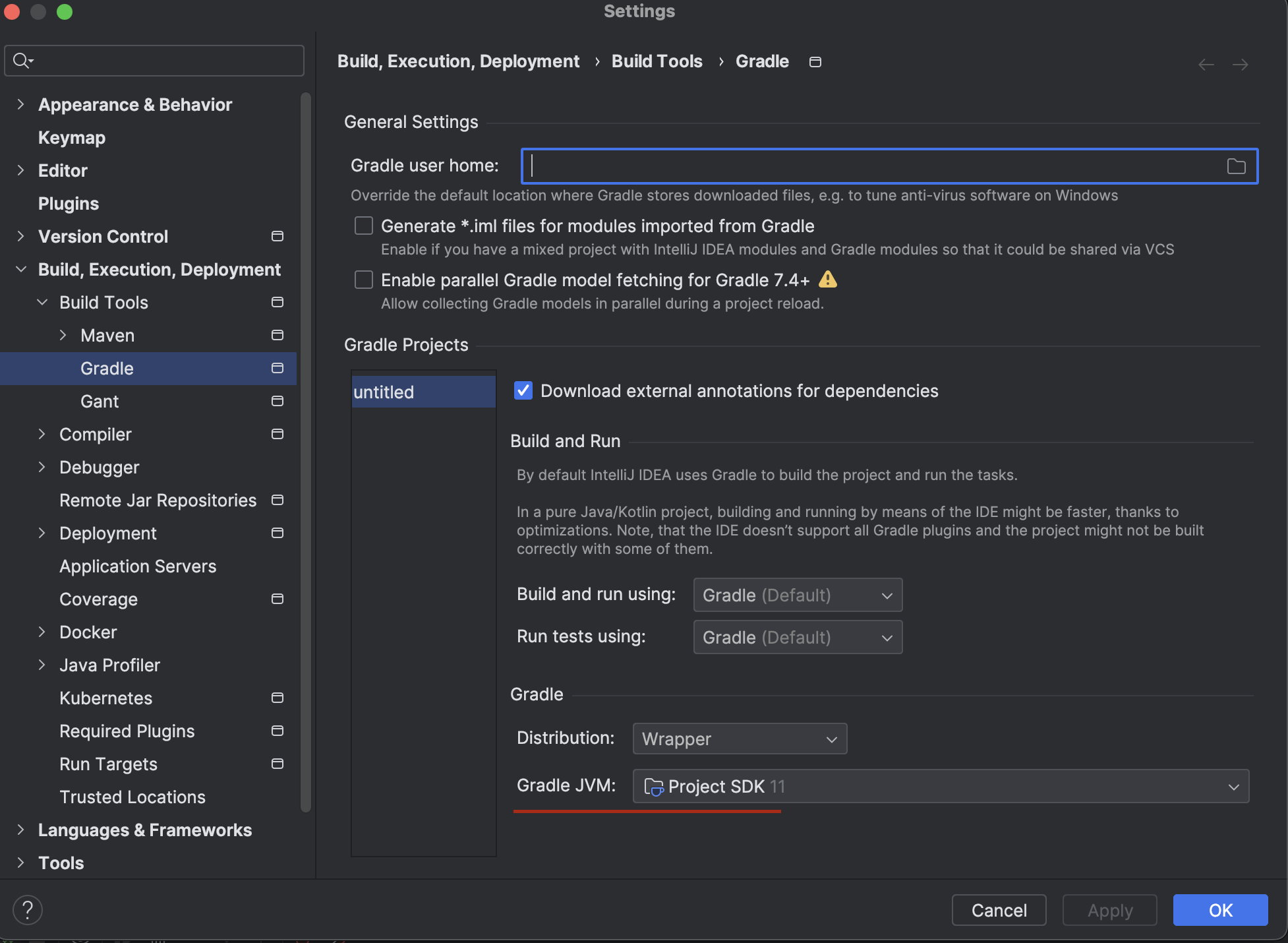Image resolution: width=1288 pixels, height=943 pixels.
Task: Click the project icon next to Coverage
Action: click(x=278, y=599)
